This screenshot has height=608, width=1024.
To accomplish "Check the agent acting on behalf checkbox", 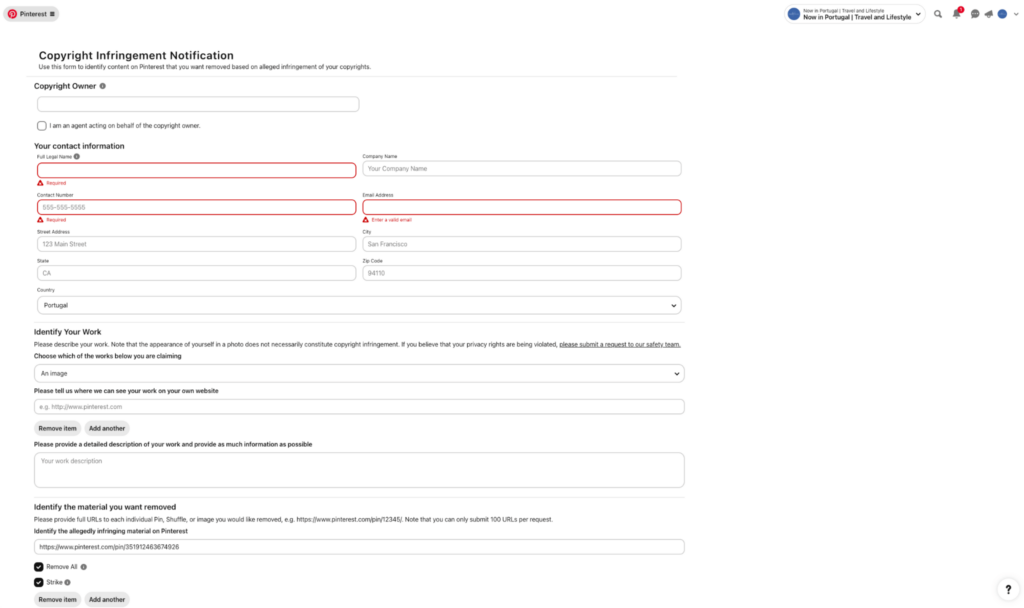I will point(41,125).
